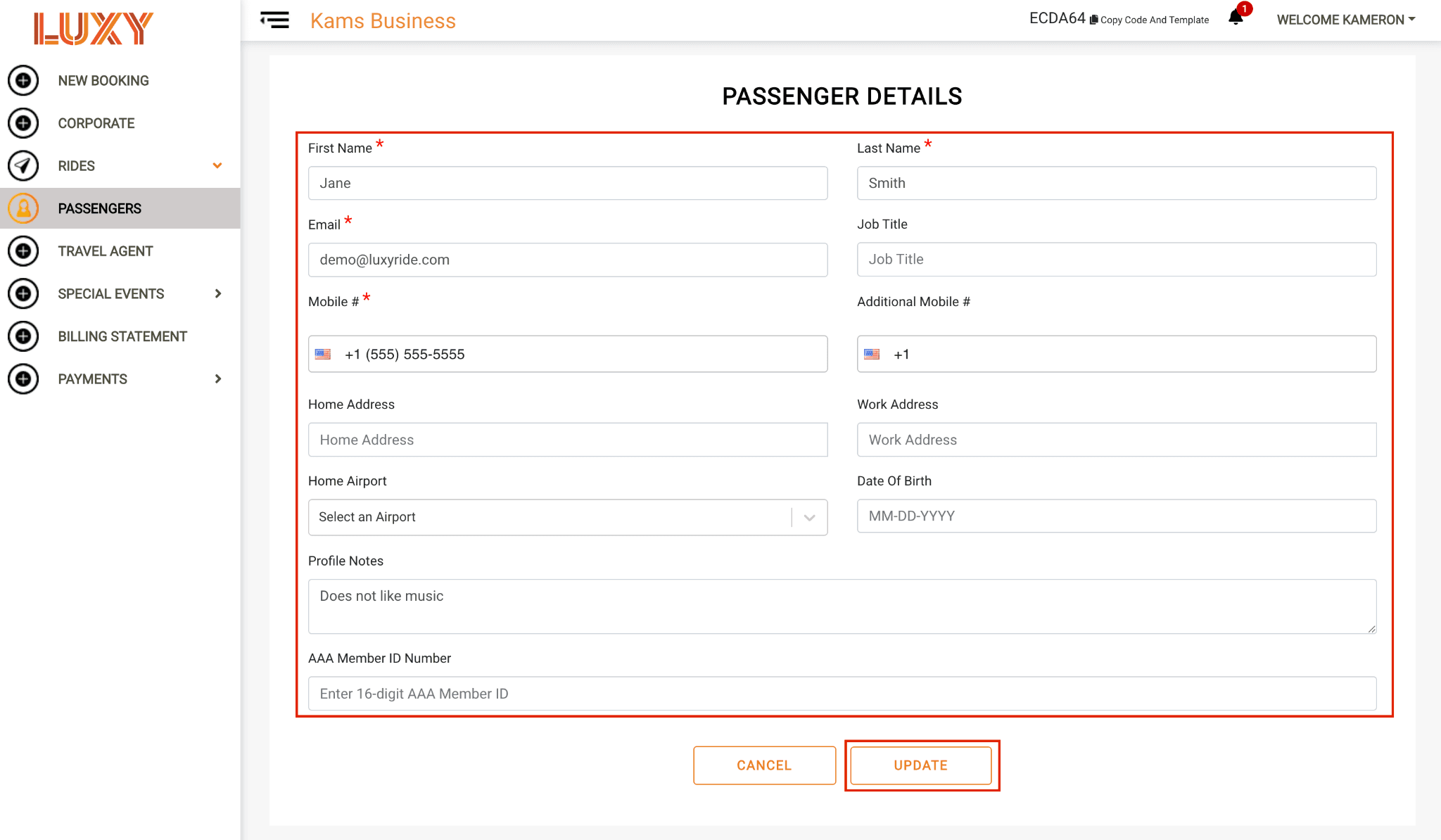Click the Special Events plus icon
This screenshot has height=840, width=1441.
click(x=23, y=293)
